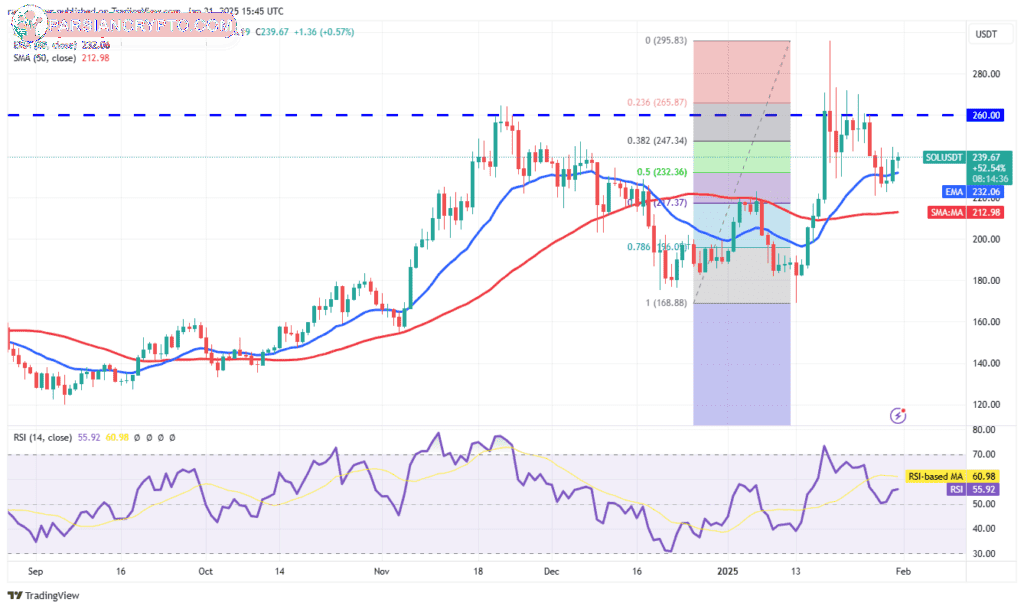
Task: Click the Sep date on time axis
Action: point(35,571)
